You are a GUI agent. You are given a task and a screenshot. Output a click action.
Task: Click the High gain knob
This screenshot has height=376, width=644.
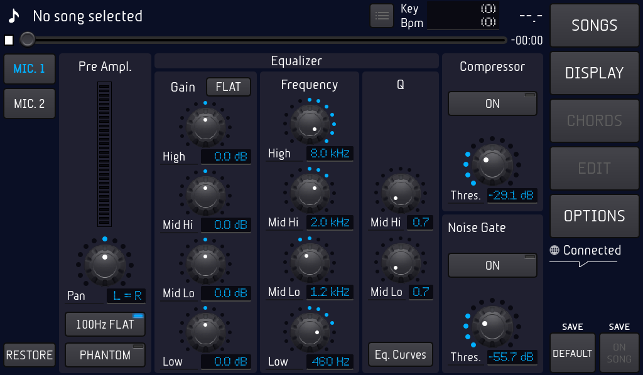pyautogui.click(x=205, y=127)
